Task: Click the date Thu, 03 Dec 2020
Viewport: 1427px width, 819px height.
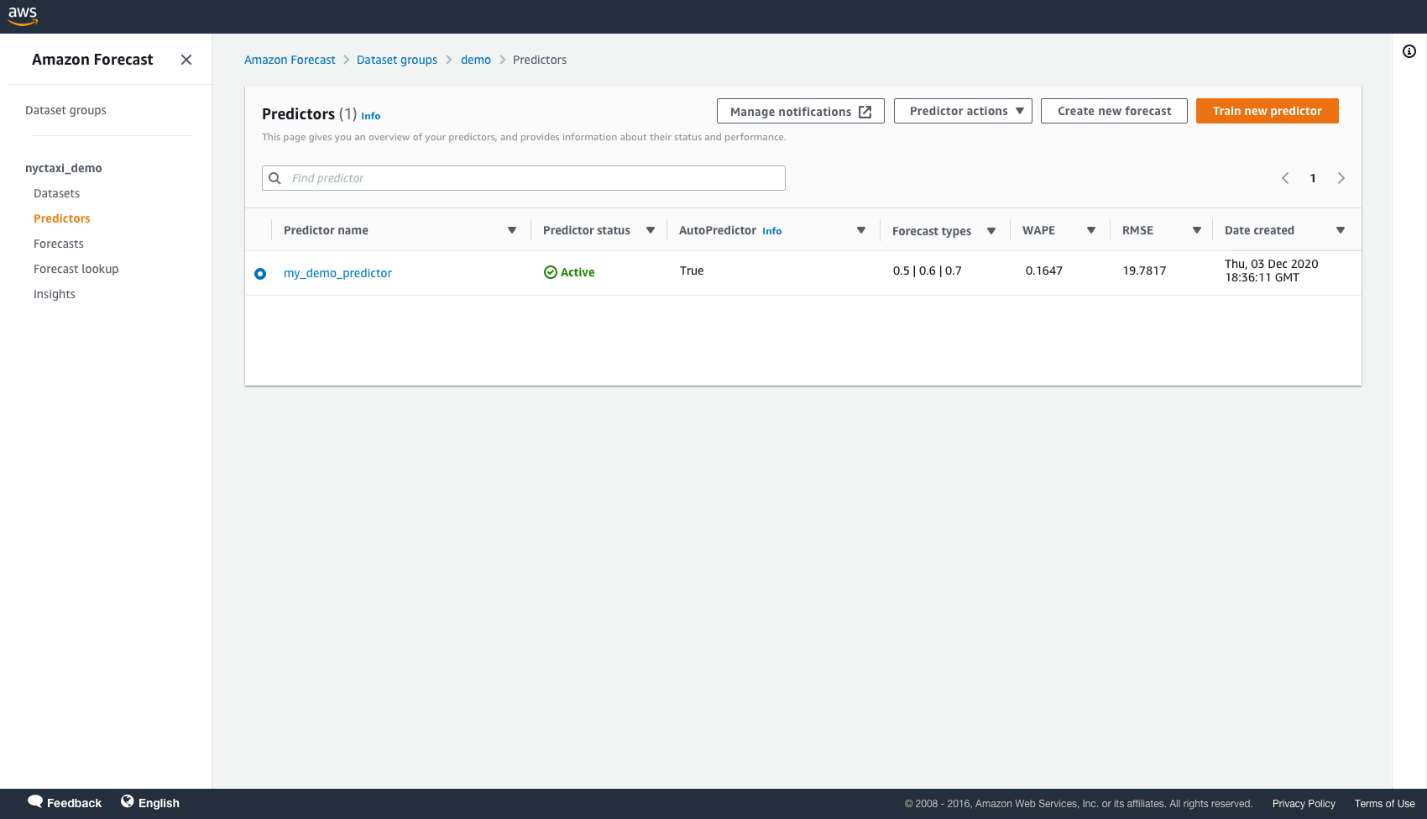Action: click(x=1272, y=264)
